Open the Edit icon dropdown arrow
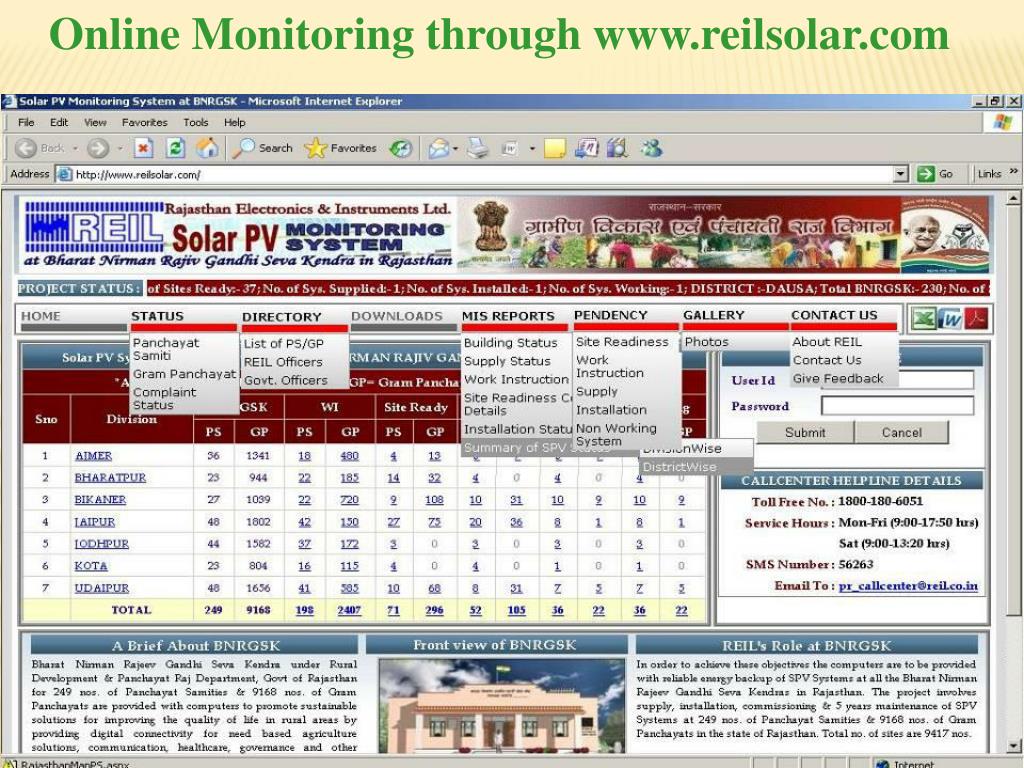This screenshot has width=1024, height=768. pyautogui.click(x=532, y=149)
